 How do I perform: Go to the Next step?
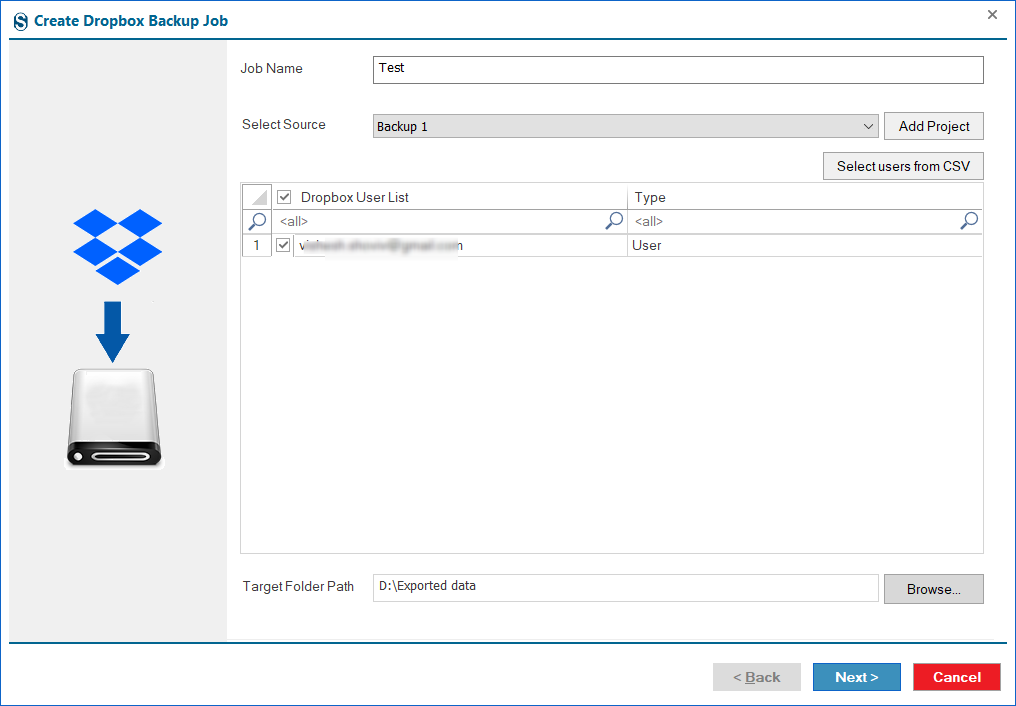point(857,677)
